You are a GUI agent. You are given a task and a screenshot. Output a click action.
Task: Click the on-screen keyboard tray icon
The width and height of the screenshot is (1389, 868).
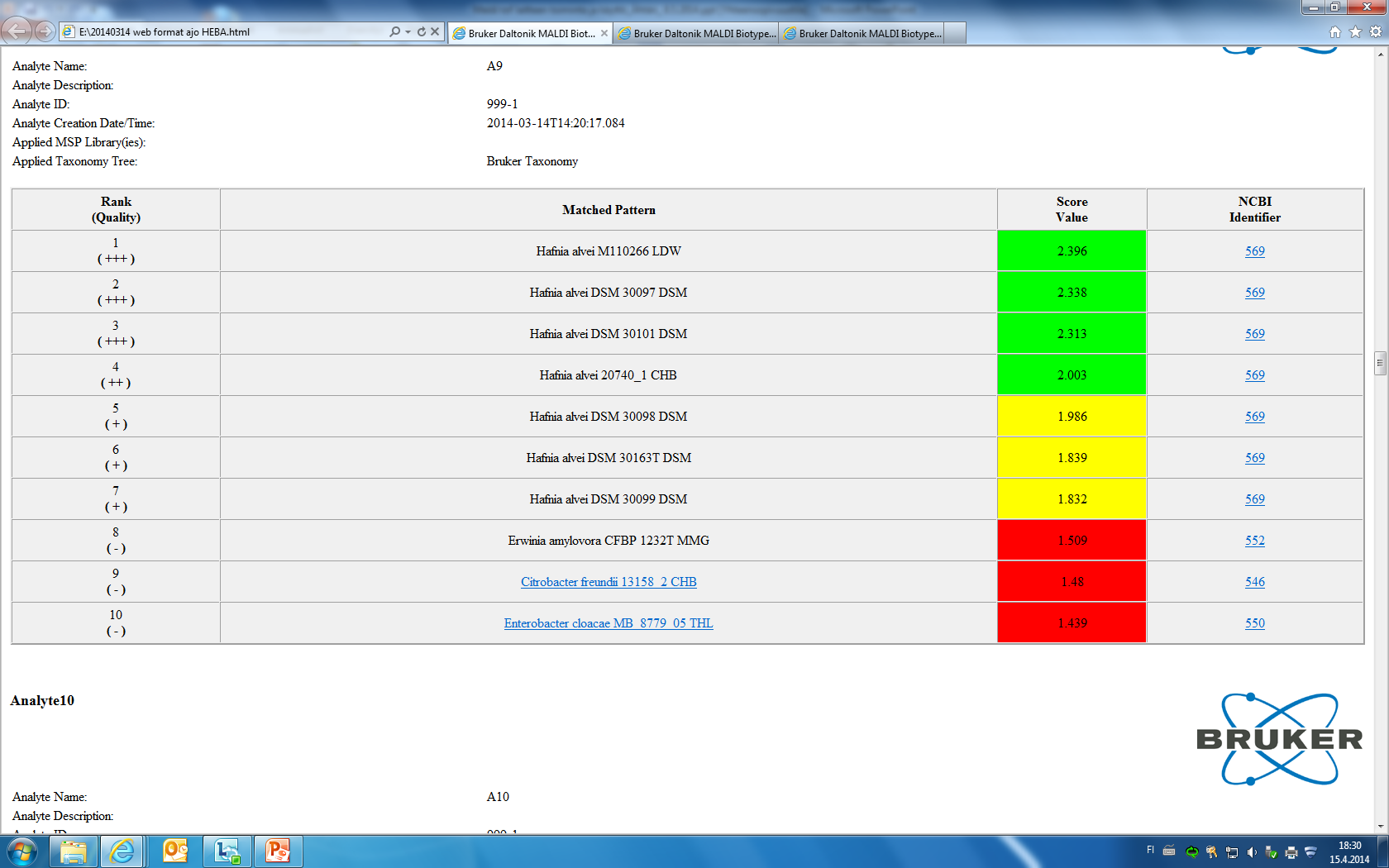click(x=1169, y=851)
